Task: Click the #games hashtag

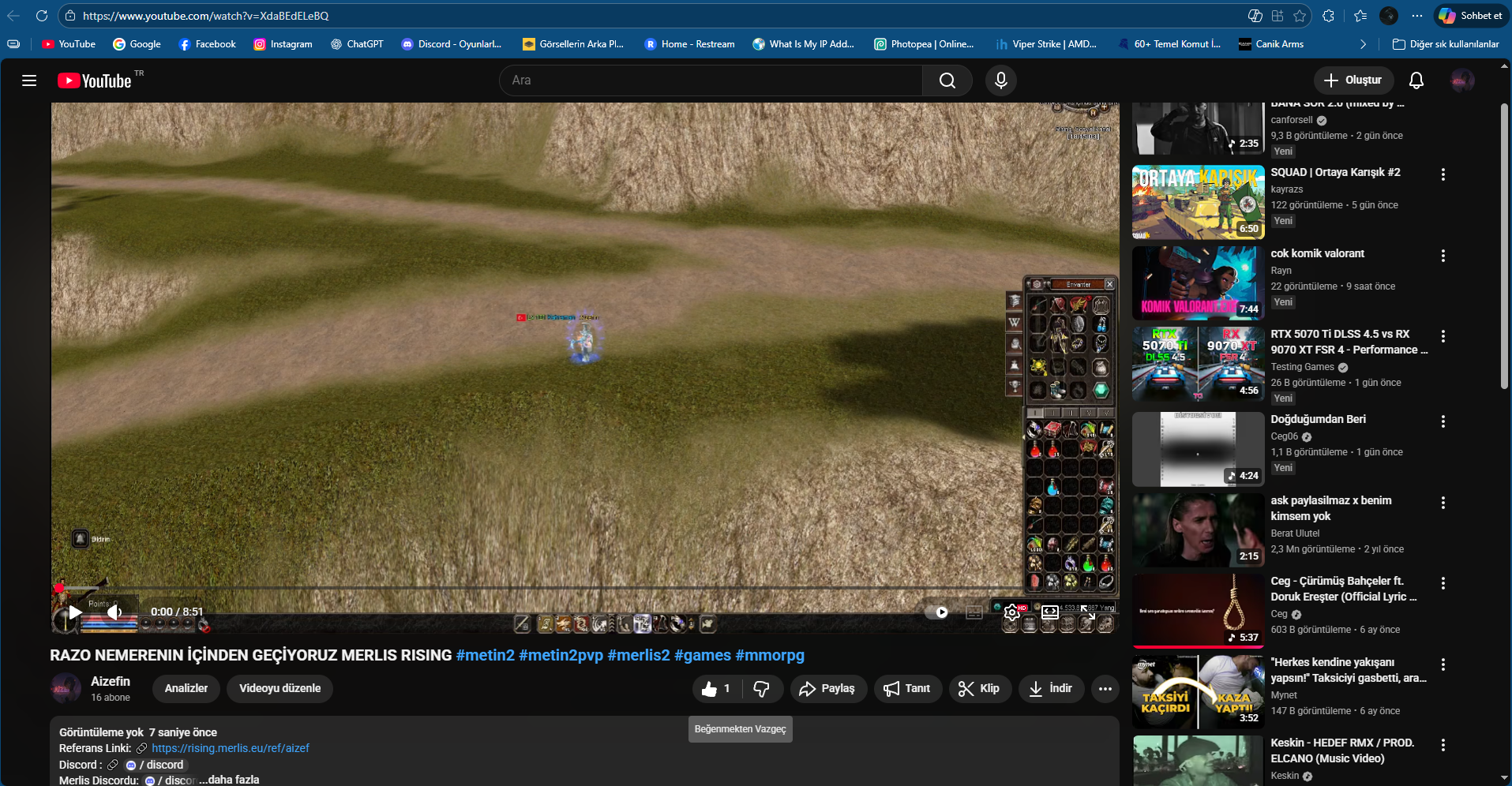Action: [x=703, y=656]
